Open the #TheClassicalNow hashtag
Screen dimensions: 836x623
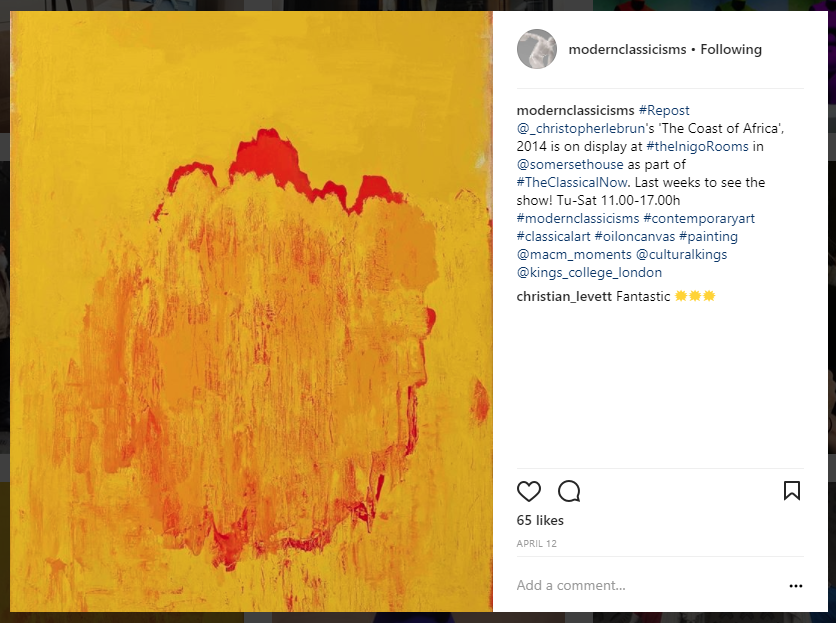[572, 182]
